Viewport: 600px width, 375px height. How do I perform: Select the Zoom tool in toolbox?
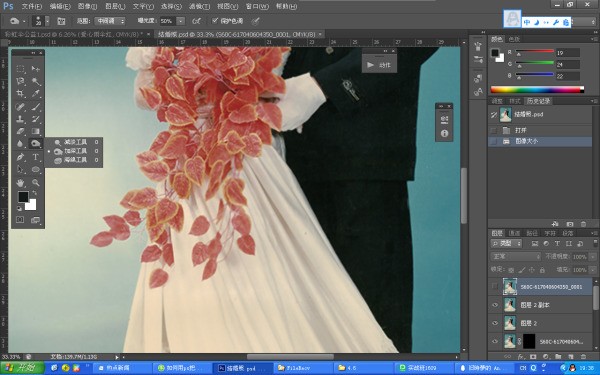coord(36,183)
